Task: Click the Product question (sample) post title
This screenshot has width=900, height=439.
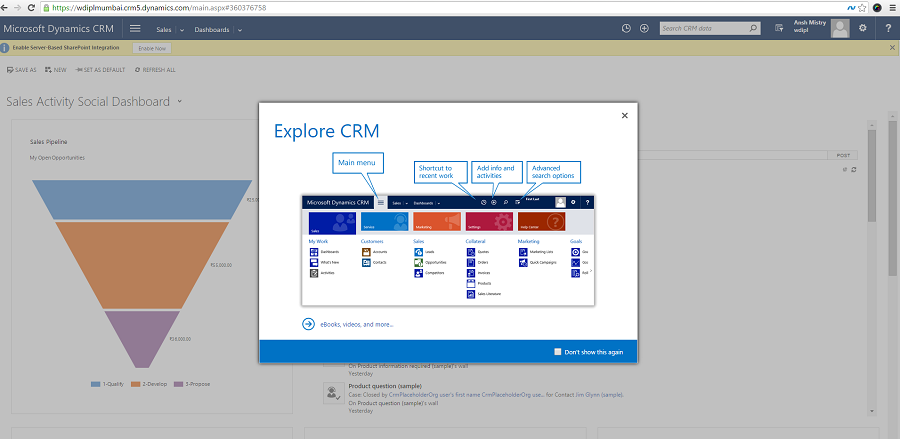Action: pyautogui.click(x=385, y=386)
